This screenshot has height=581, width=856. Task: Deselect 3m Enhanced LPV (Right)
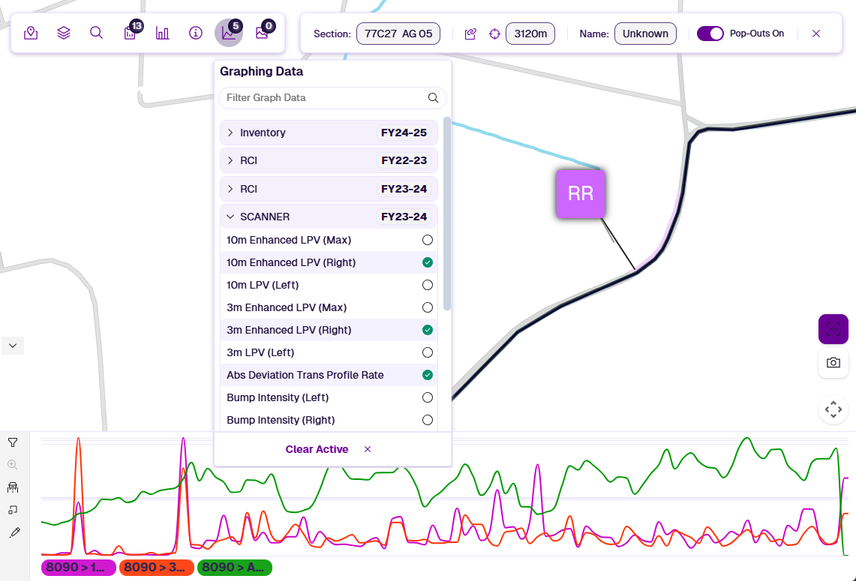[x=427, y=330]
